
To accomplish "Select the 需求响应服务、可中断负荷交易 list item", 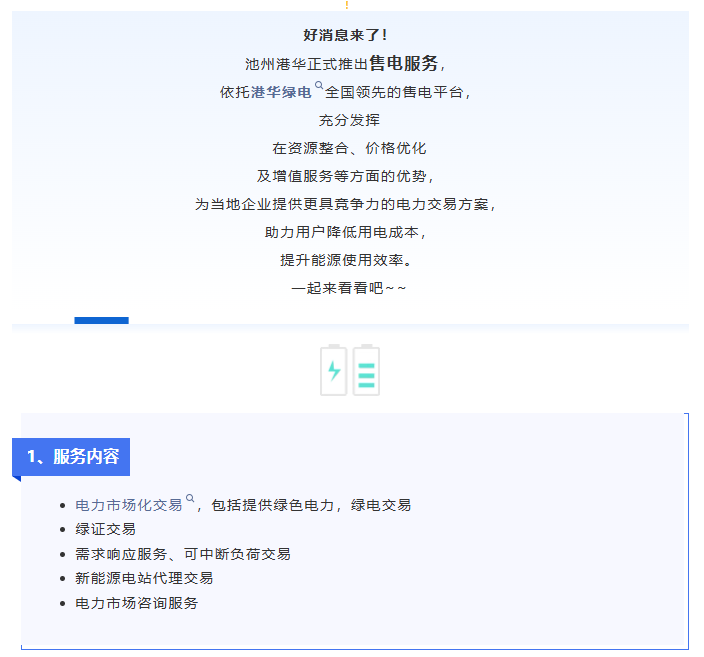I will pos(183,554).
